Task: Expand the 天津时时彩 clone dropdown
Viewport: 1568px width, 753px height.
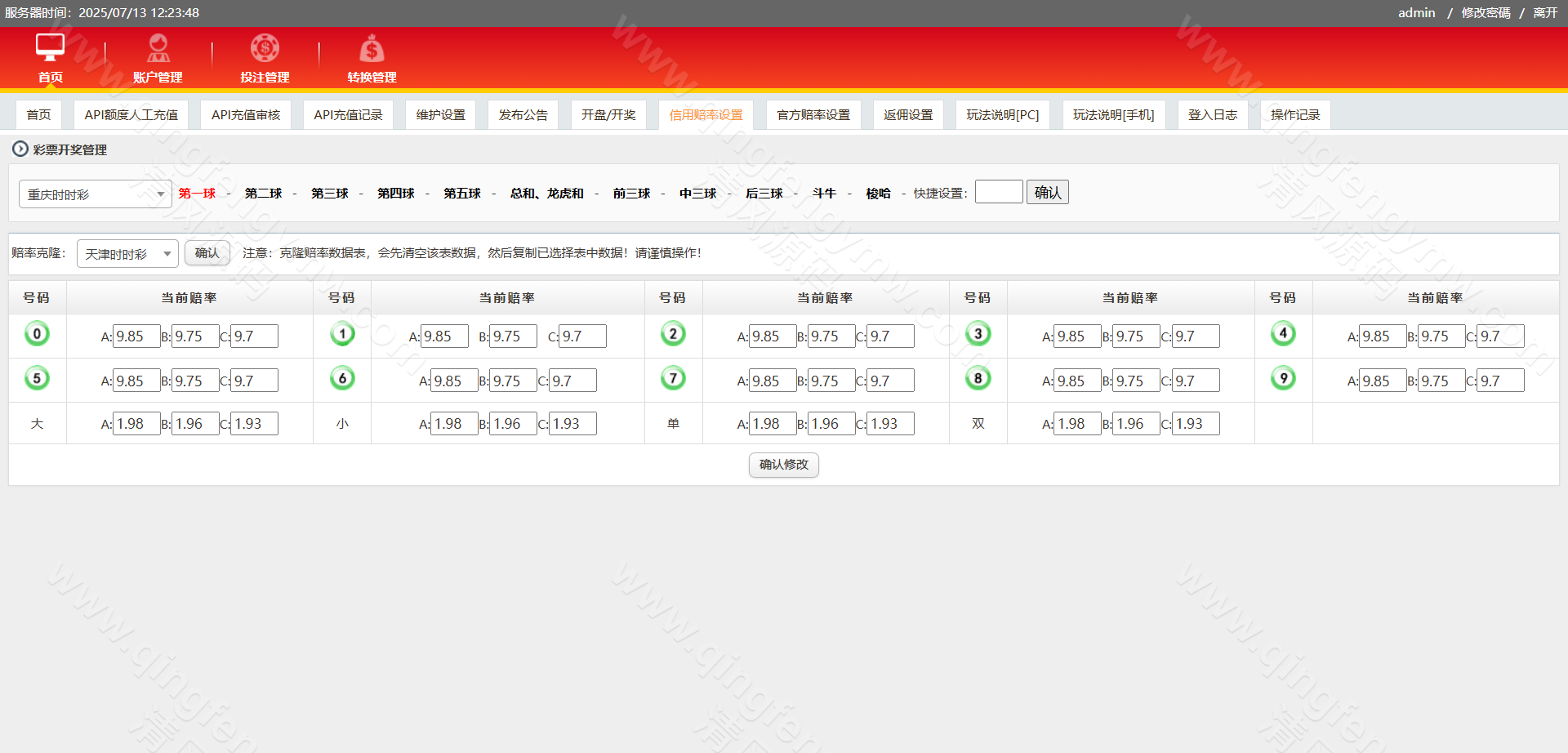Action: (127, 254)
